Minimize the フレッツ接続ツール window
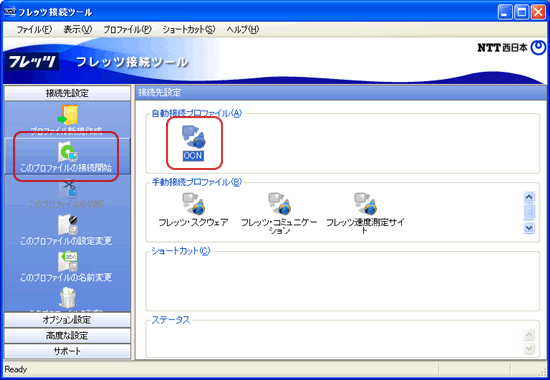 coord(505,13)
